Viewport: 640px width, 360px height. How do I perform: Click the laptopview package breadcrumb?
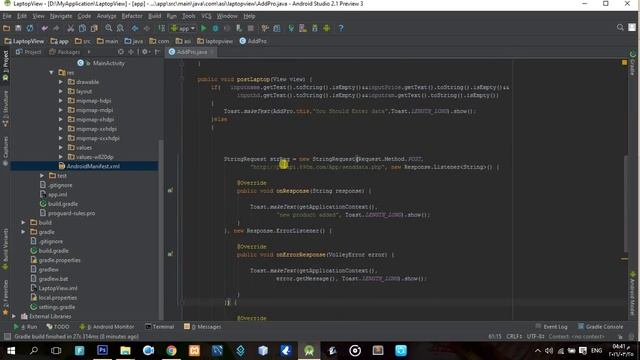click(x=215, y=41)
